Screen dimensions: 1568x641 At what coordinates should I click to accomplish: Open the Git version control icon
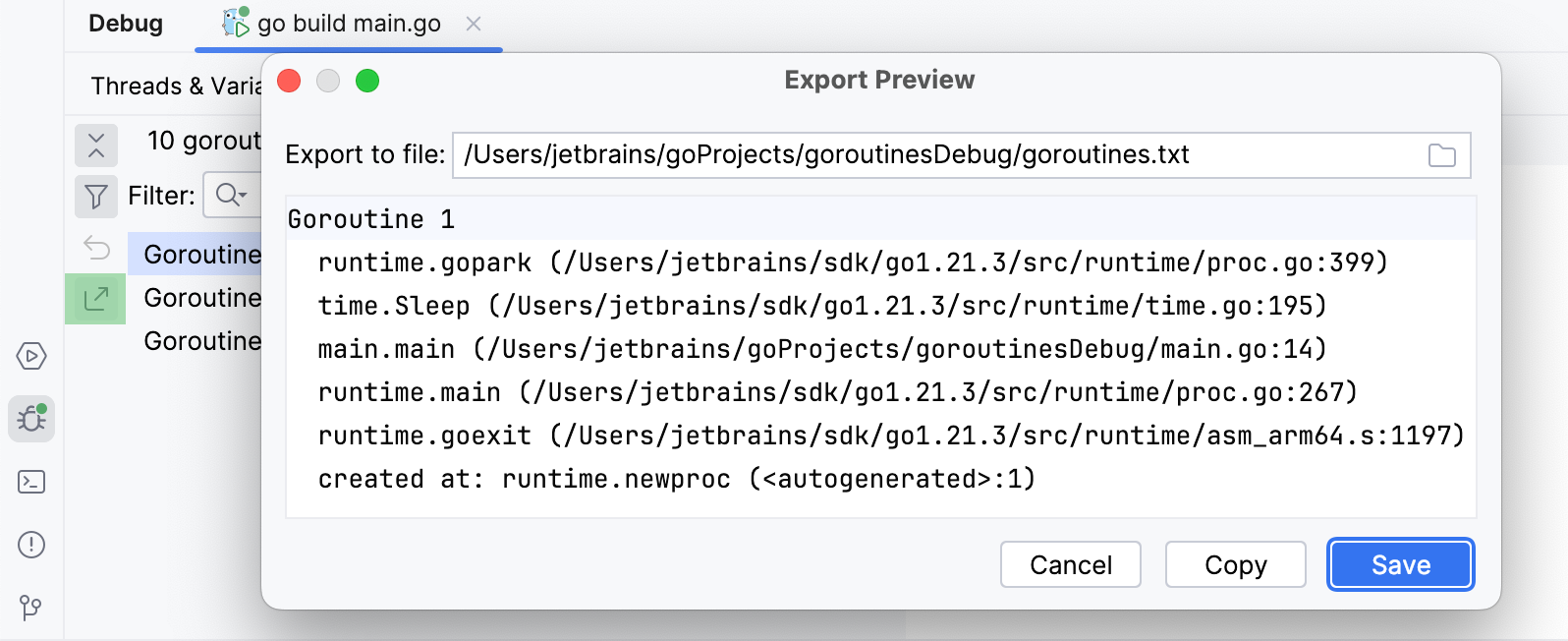31,608
